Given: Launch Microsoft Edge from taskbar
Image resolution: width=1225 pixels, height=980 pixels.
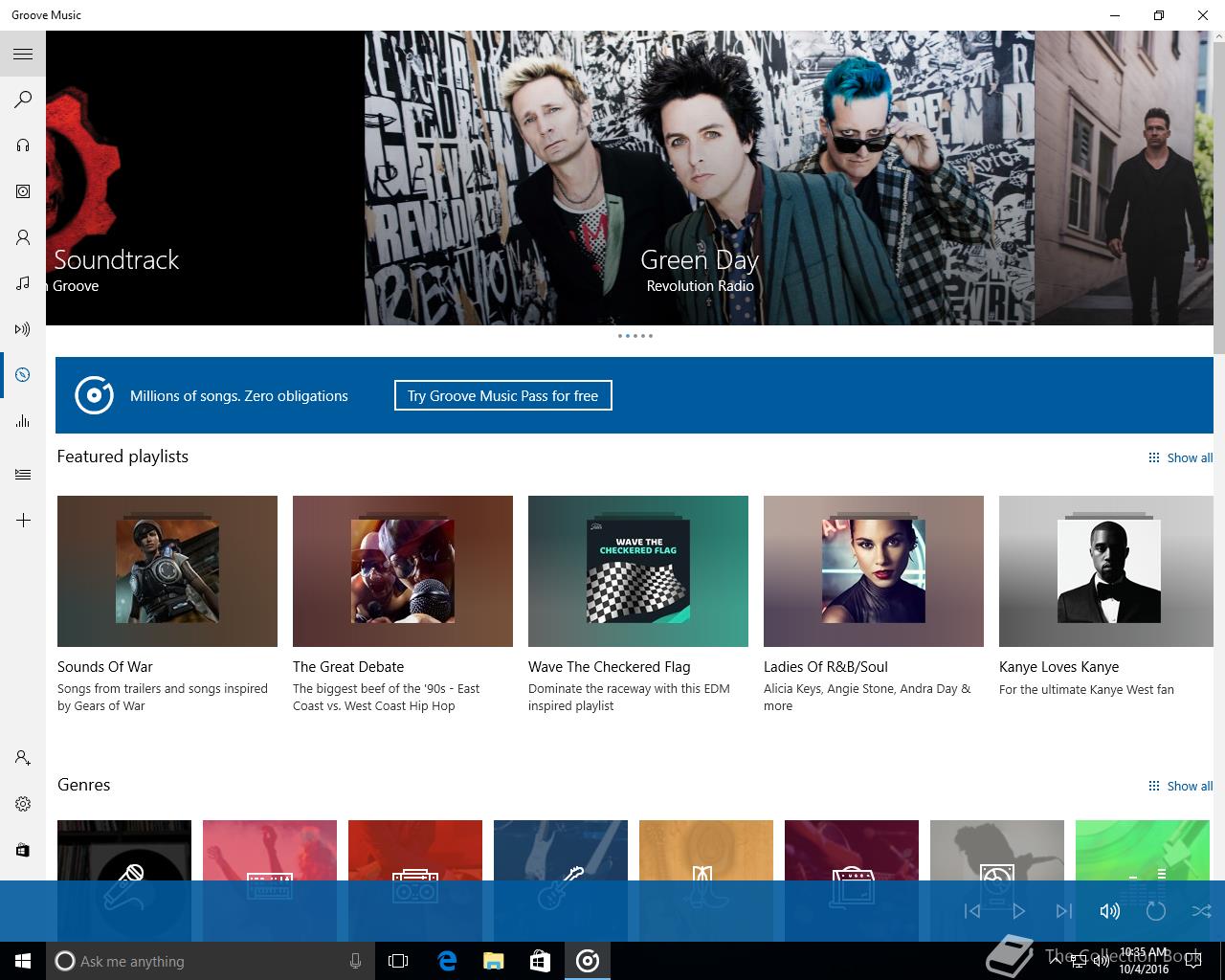Looking at the screenshot, I should (447, 961).
